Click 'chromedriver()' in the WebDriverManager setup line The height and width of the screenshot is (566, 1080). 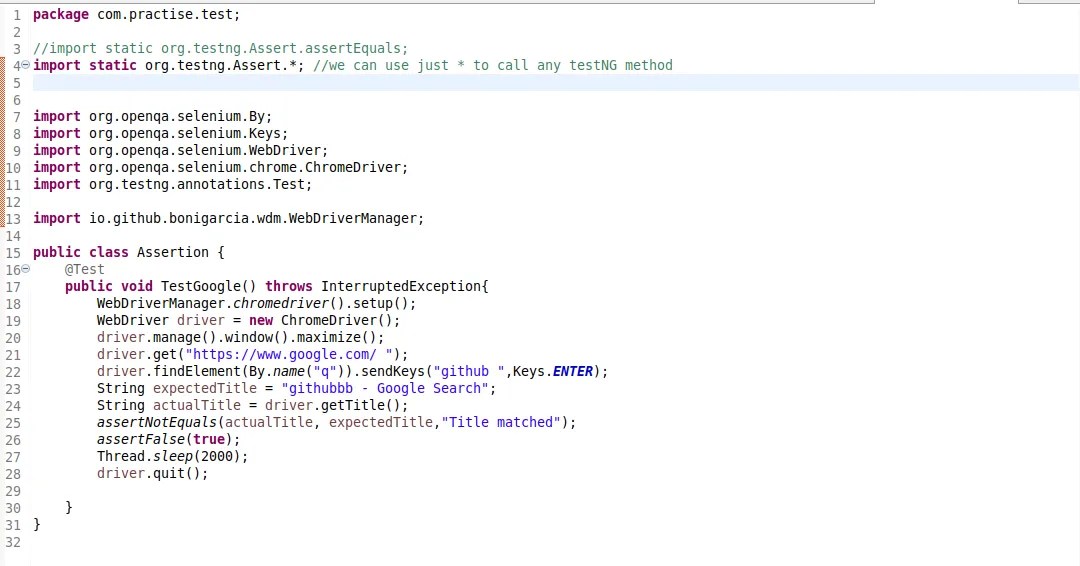click(x=288, y=303)
